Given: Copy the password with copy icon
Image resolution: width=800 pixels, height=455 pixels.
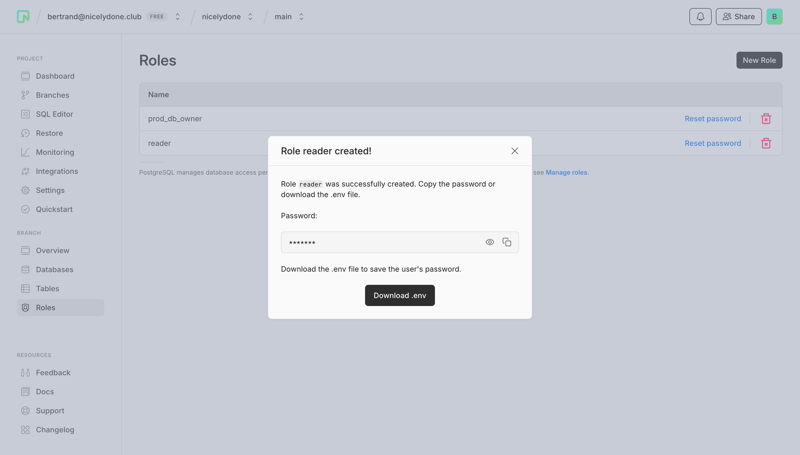Looking at the screenshot, I should (x=507, y=242).
